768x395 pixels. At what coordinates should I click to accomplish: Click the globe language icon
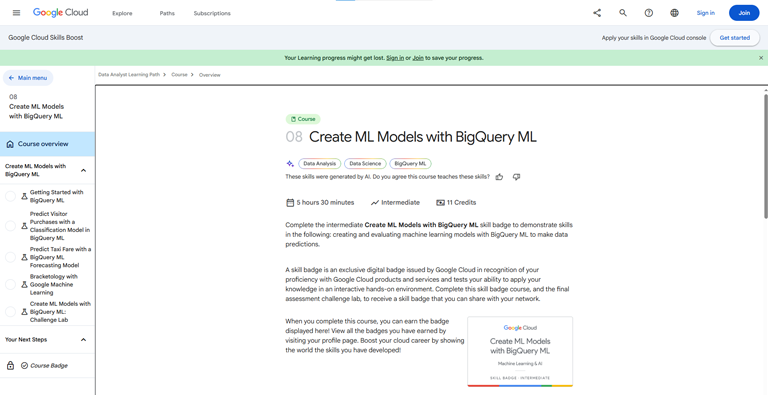click(674, 13)
